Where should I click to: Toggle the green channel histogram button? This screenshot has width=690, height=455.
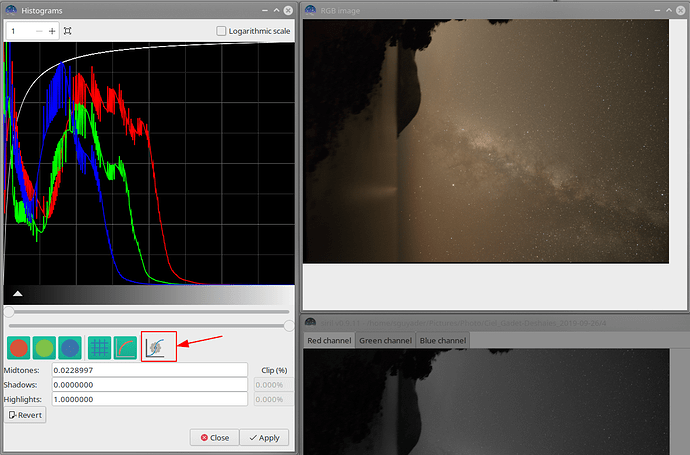click(x=44, y=348)
